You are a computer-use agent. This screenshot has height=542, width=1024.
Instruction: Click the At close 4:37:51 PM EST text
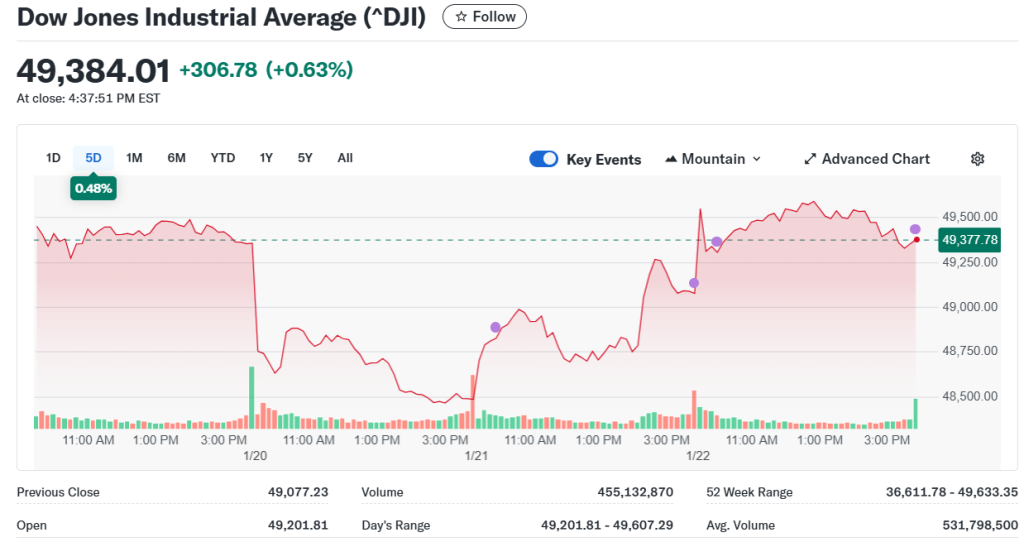pos(88,99)
